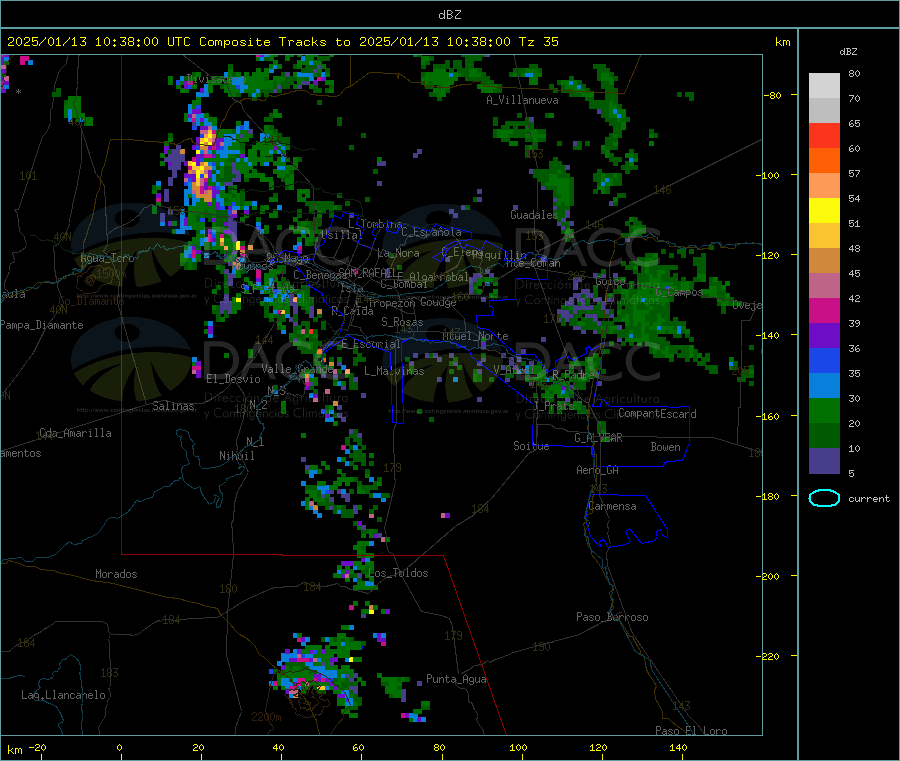Pick the dark orange 57–60 dBZ swatch
Screen dimensions: 900x761
click(824, 161)
